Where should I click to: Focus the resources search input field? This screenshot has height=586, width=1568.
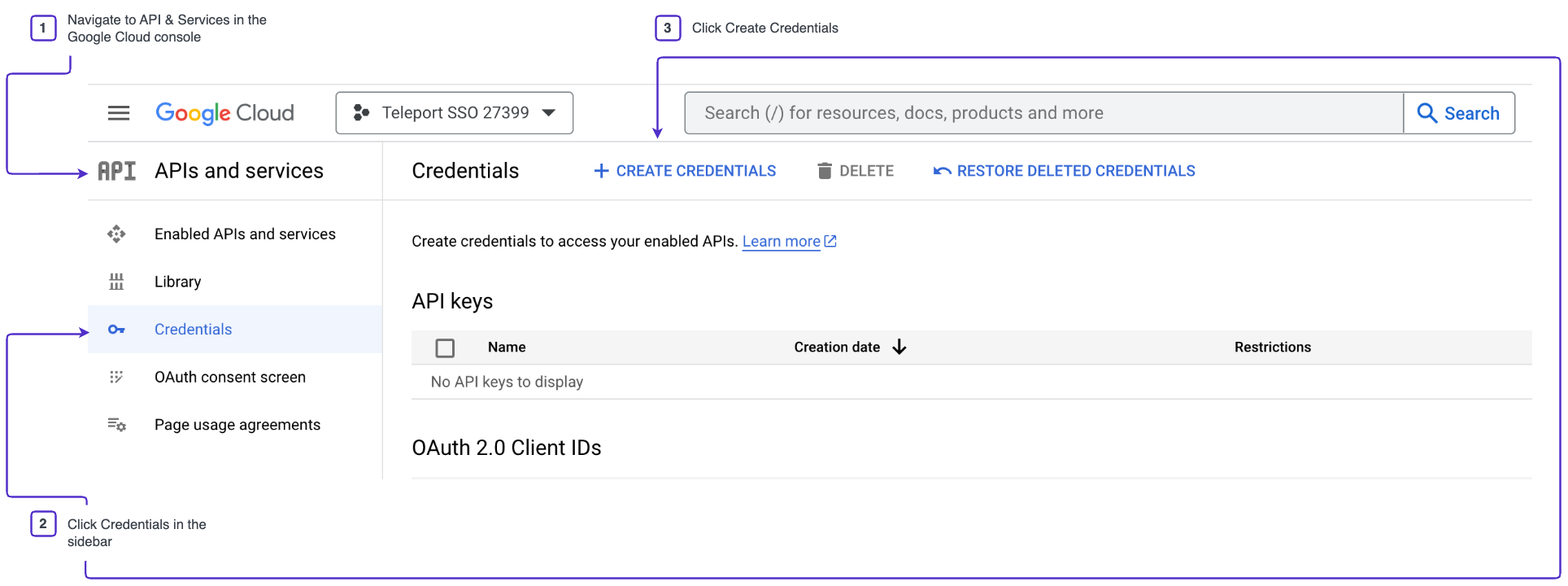coord(1043,113)
